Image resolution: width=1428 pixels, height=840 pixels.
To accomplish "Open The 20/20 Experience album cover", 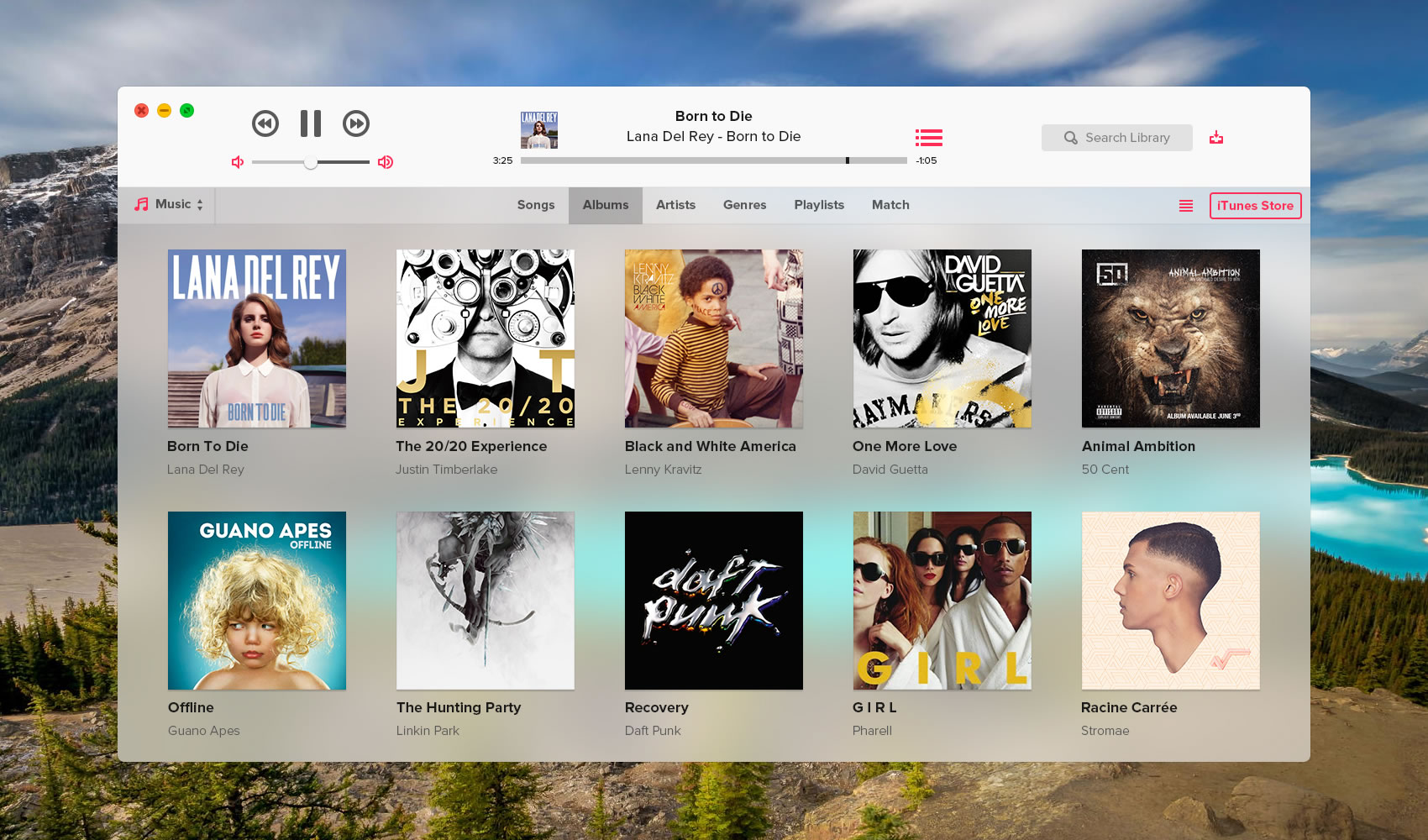I will tap(486, 339).
